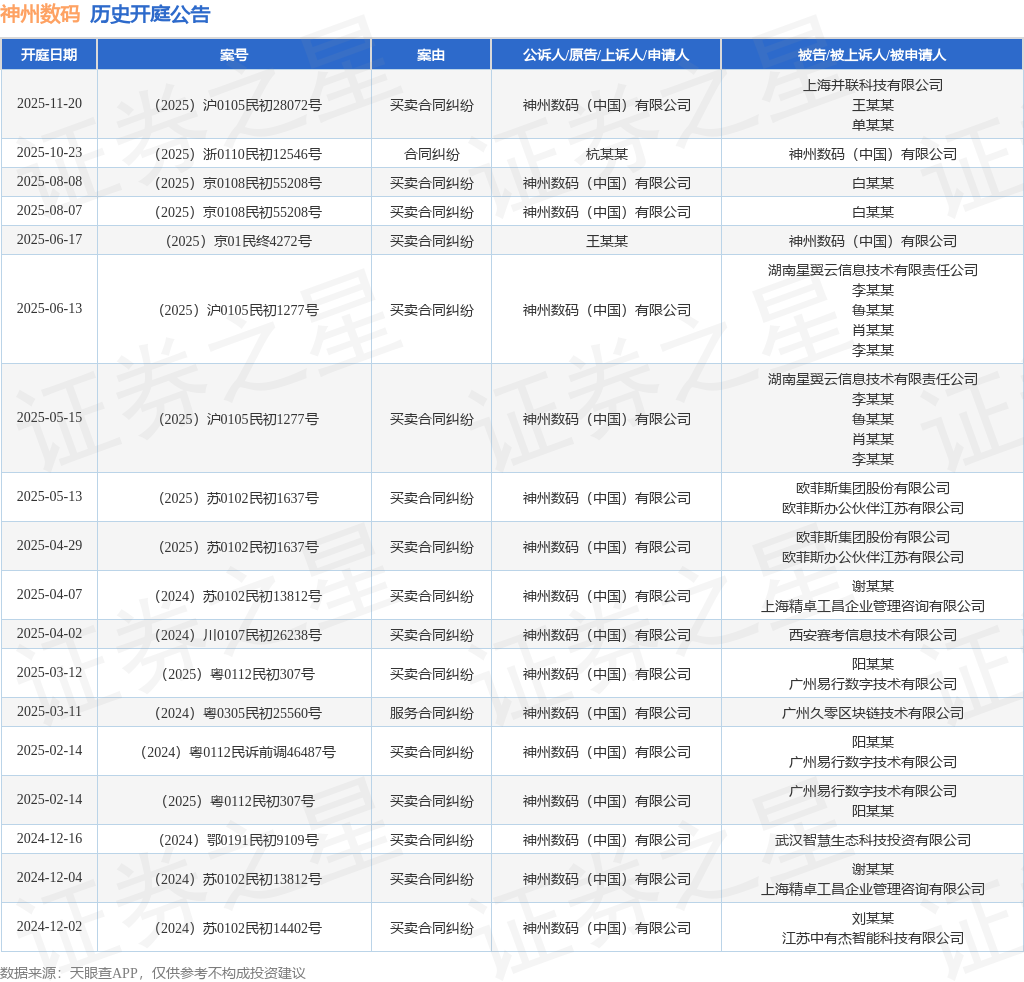Screen dimensions: 1024x982
Task: Click defendant 肖某某 in the 2025-05-15 row
Action: point(872,439)
